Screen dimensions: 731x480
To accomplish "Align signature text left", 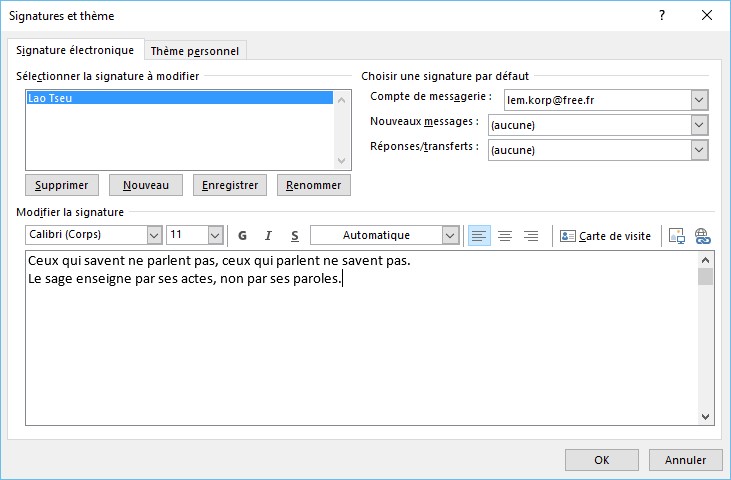I will pyautogui.click(x=479, y=235).
